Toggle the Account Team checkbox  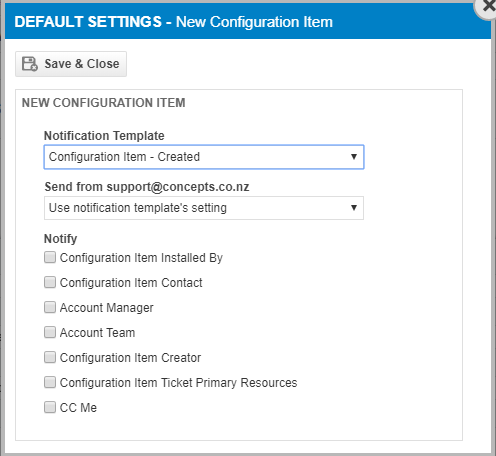[x=50, y=332]
